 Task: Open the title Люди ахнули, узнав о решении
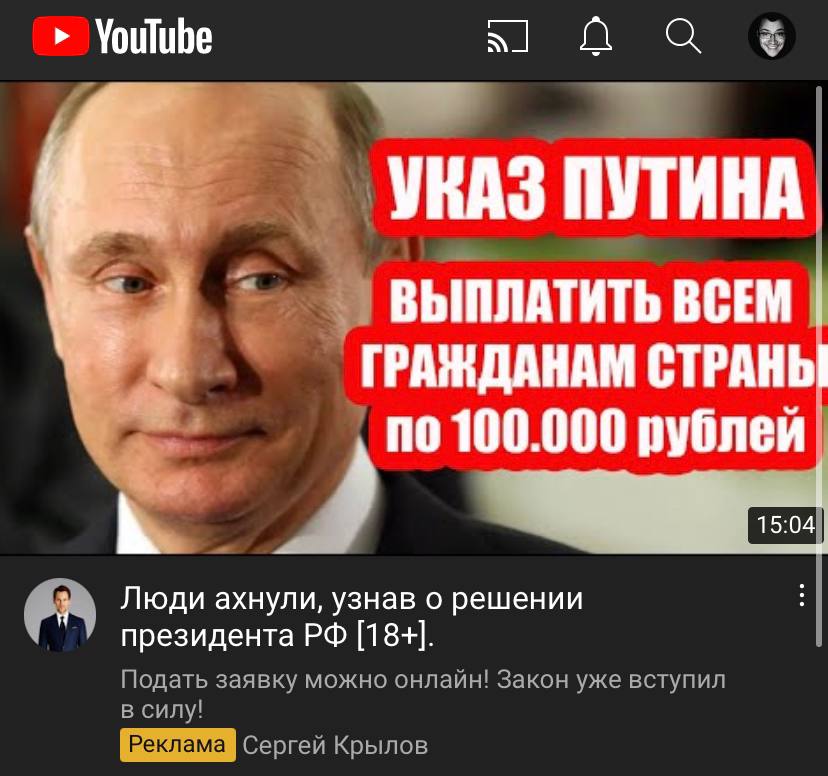[x=352, y=599]
